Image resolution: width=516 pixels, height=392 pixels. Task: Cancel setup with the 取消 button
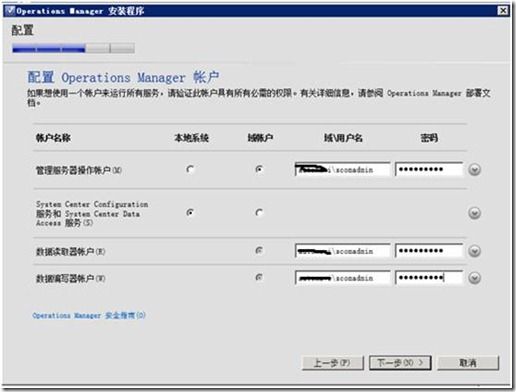pyautogui.click(x=468, y=363)
